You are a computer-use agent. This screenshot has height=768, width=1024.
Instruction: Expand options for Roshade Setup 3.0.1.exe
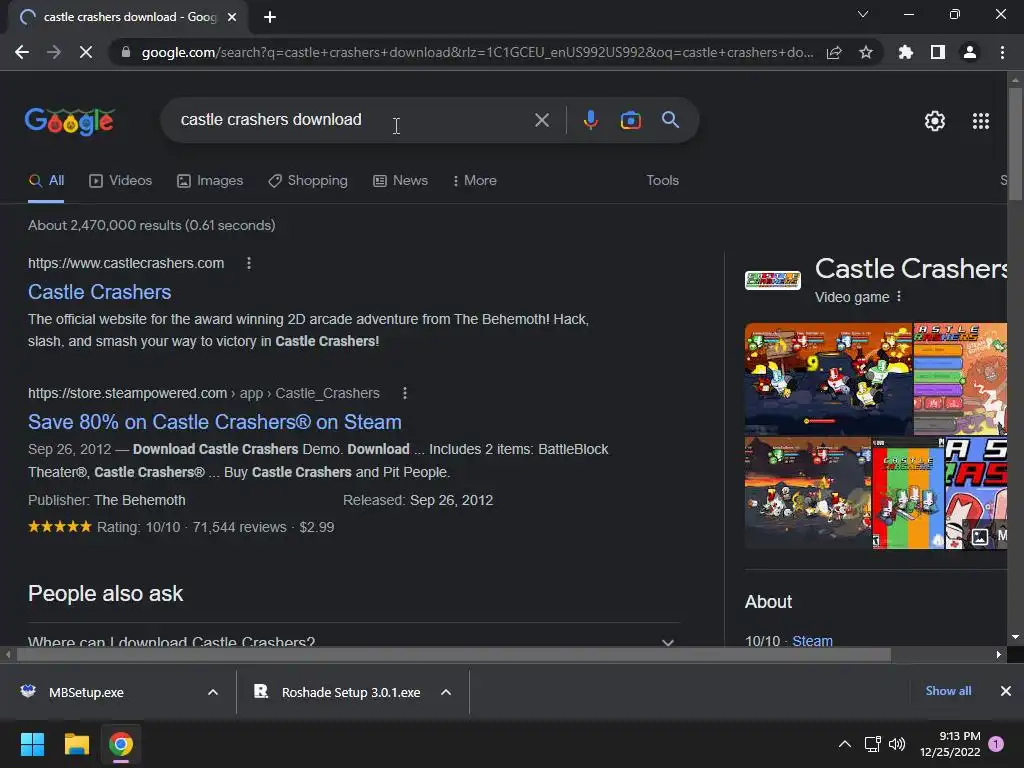click(446, 692)
